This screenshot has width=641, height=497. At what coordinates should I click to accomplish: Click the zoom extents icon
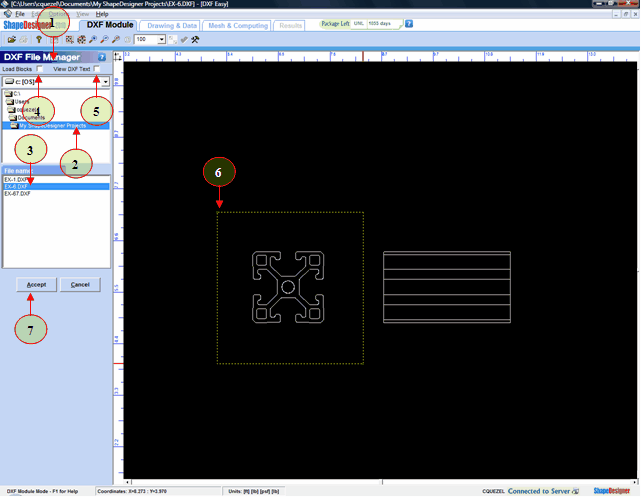click(81, 40)
